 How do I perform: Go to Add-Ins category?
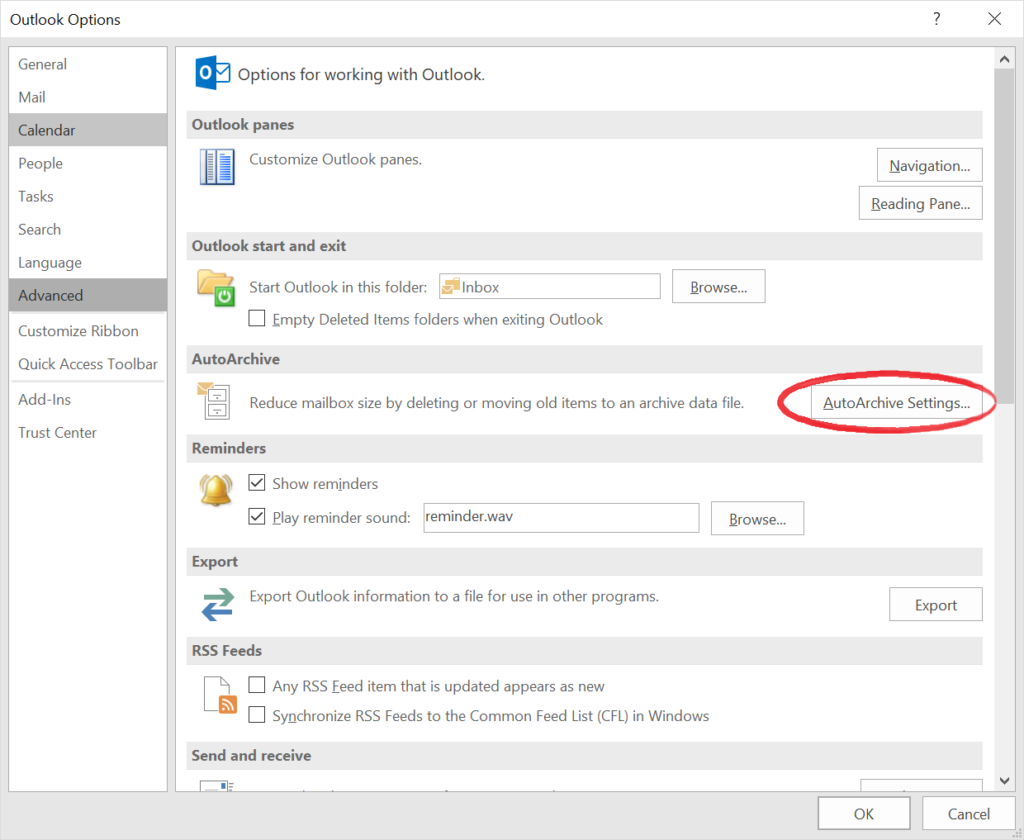click(88, 399)
